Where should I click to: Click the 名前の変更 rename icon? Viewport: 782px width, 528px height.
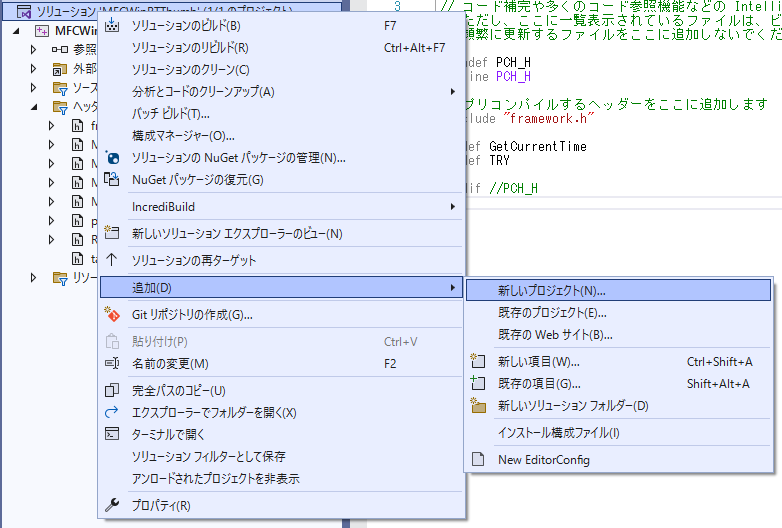pos(112,363)
